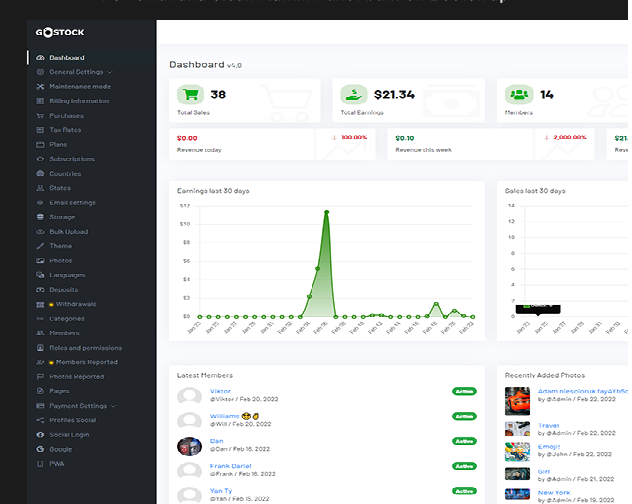Expand the Payment Settings submenu
Screen dimensions: 632x504
[x=82, y=406]
